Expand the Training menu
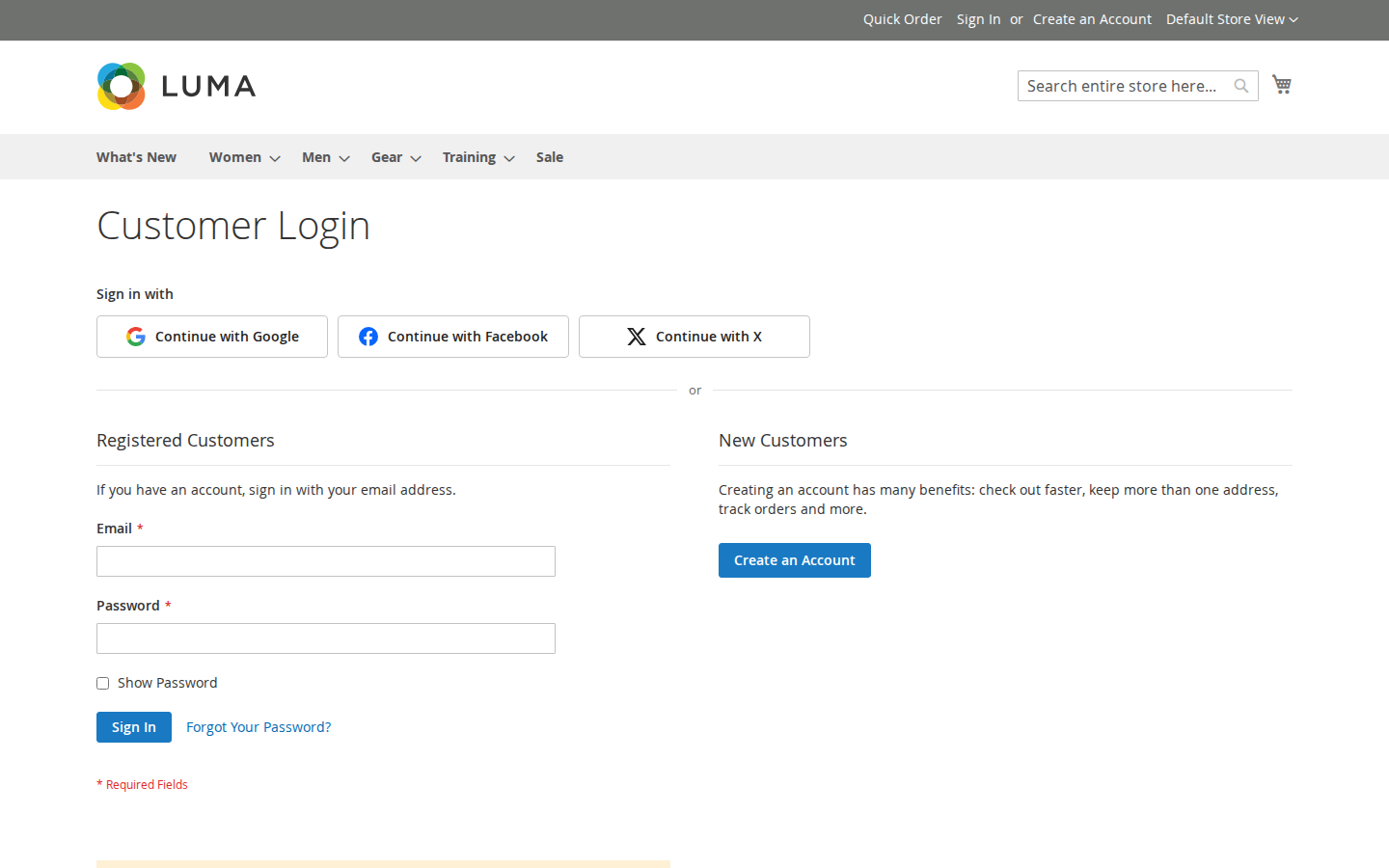The width and height of the screenshot is (1389, 868). 478,157
